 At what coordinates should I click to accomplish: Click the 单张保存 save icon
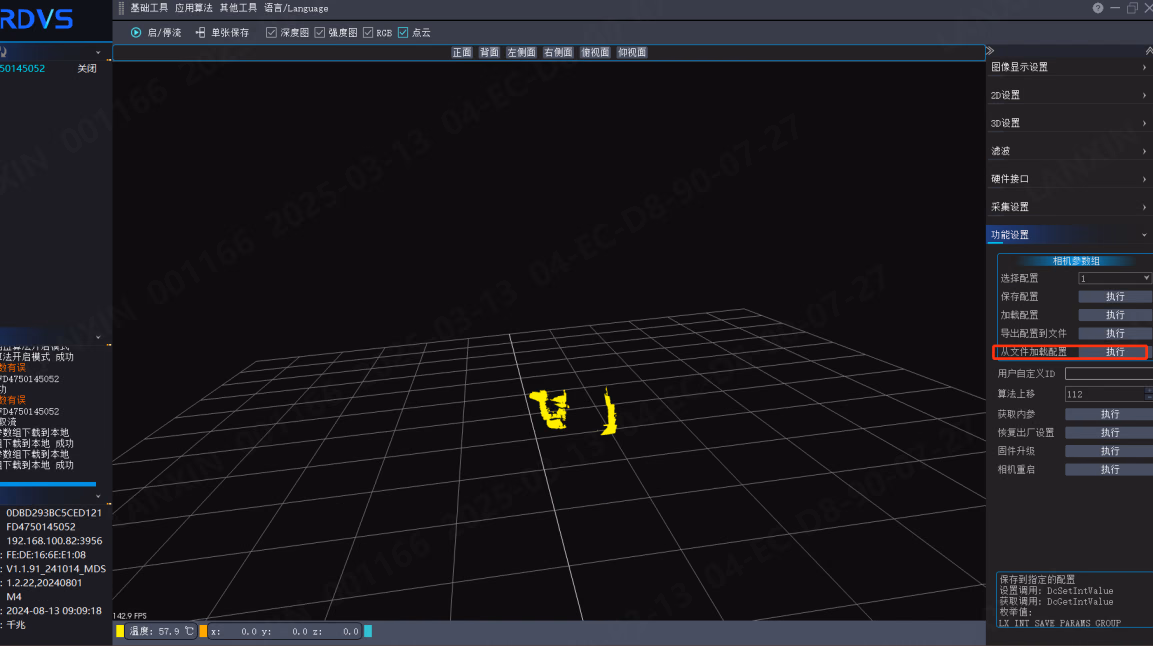(x=200, y=32)
